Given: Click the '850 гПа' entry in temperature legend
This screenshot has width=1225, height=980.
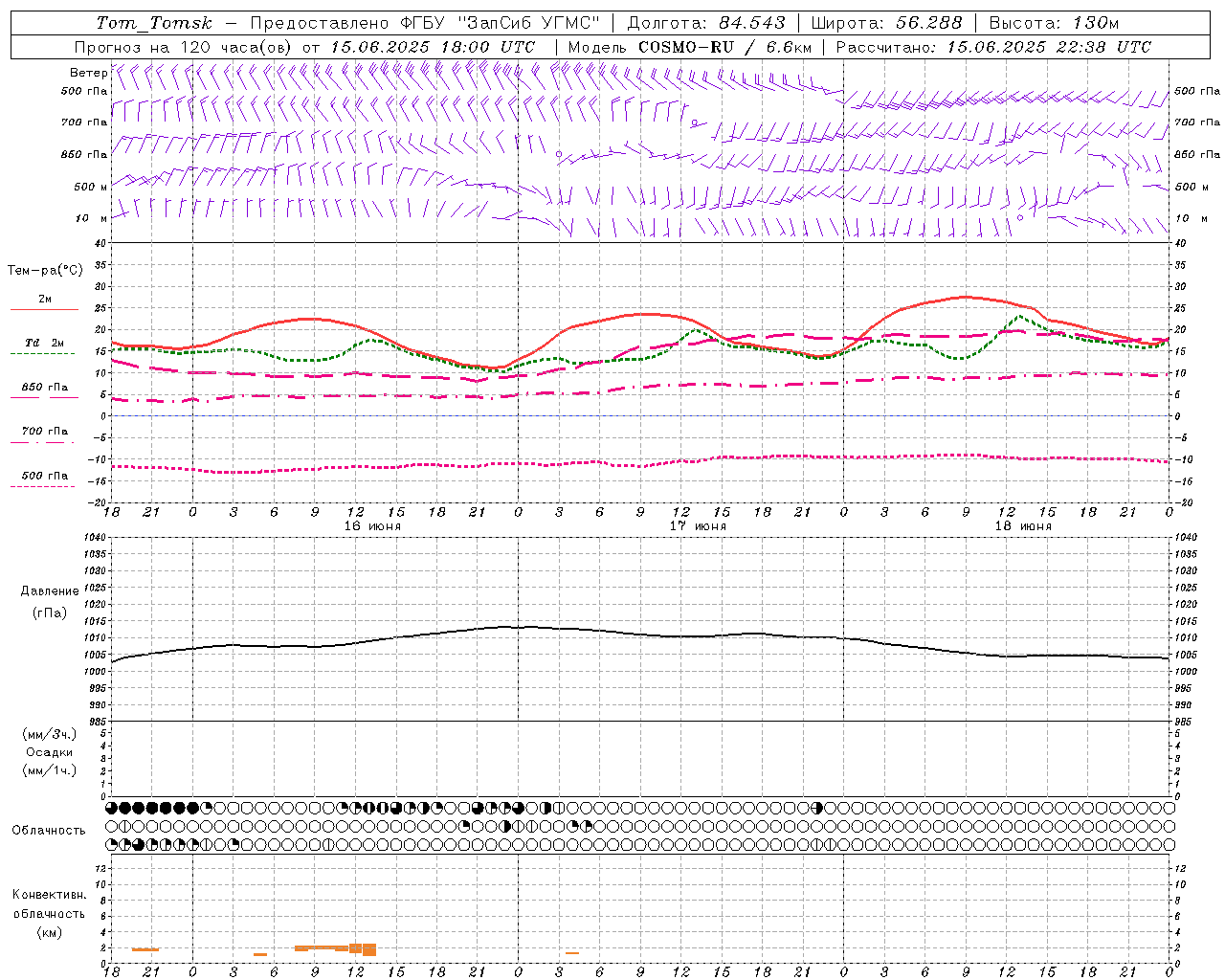Looking at the screenshot, I should tap(45, 388).
